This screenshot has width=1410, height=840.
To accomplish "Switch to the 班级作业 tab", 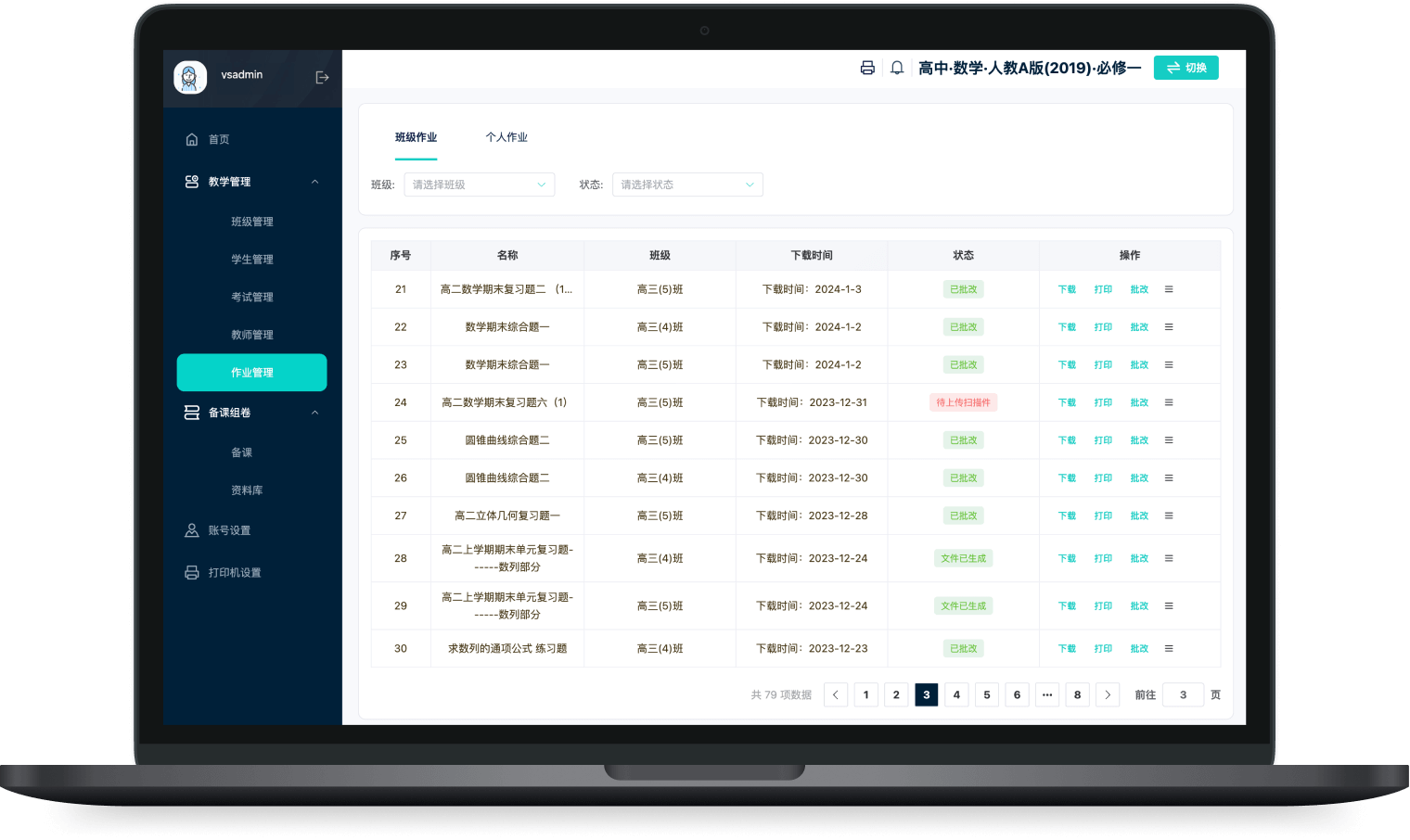I will pyautogui.click(x=416, y=137).
